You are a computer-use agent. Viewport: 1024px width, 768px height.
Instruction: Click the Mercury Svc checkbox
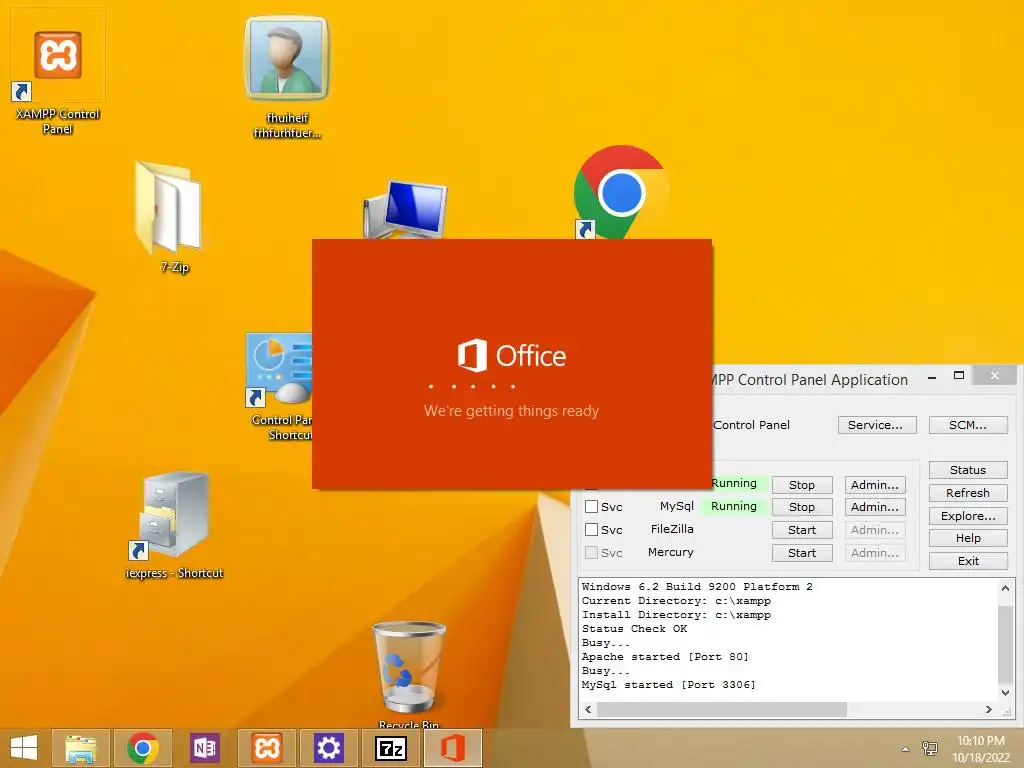pos(592,552)
